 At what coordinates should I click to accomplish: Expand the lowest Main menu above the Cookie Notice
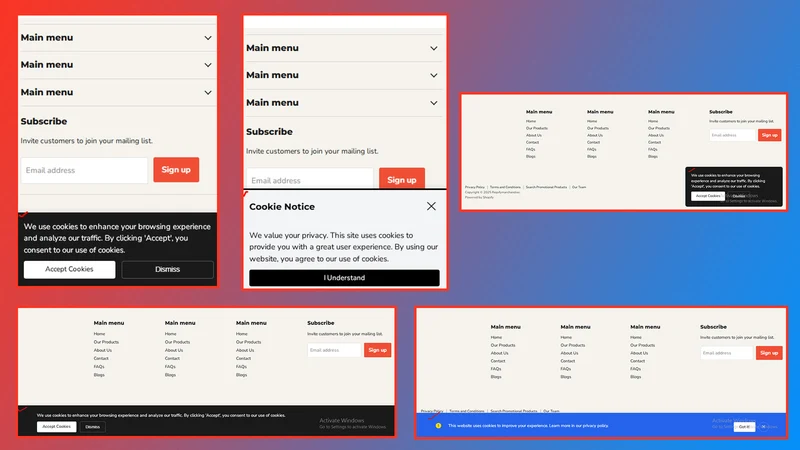point(344,103)
